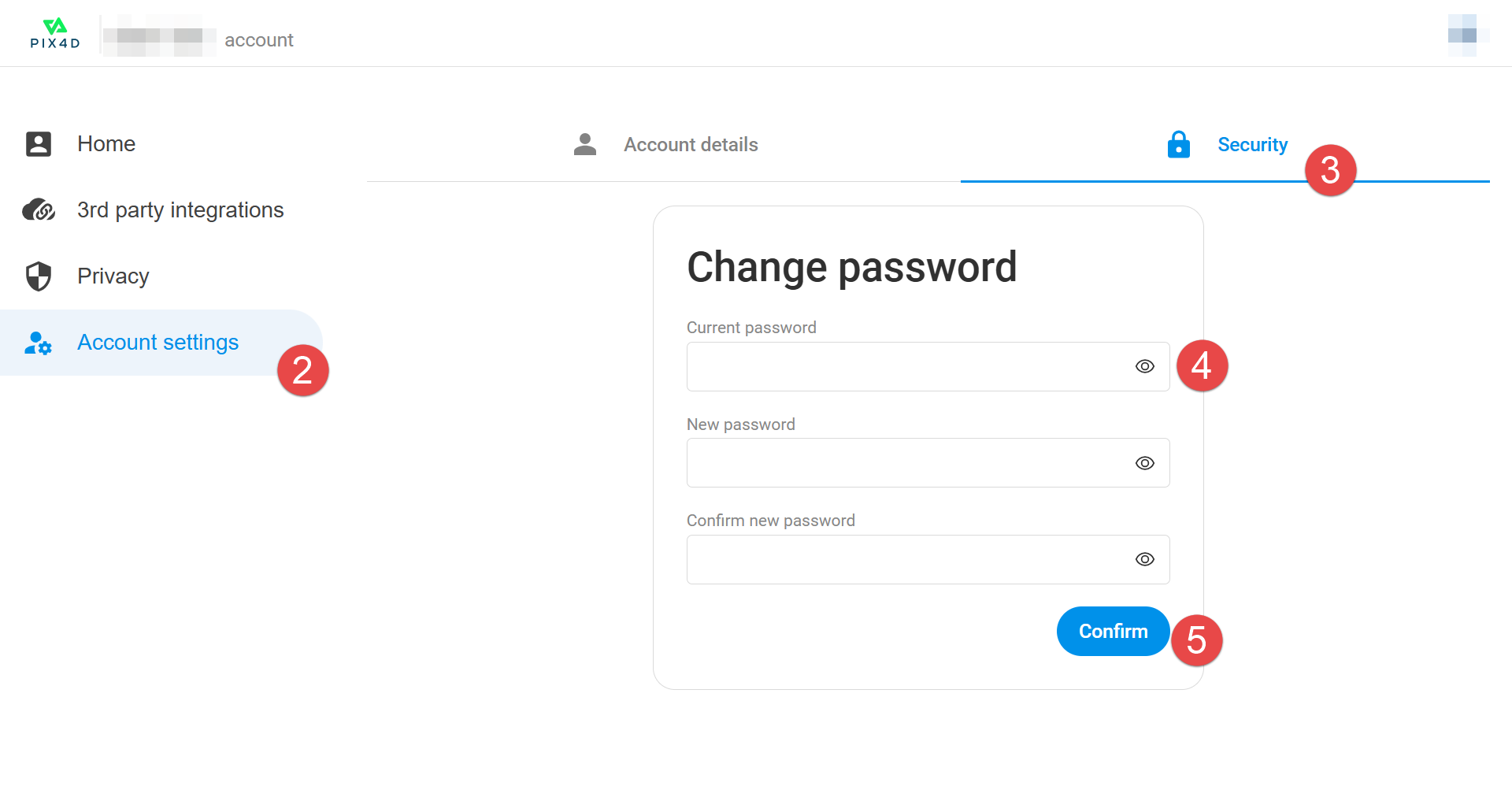The height and width of the screenshot is (812, 1512).
Task: Click the 3rd party integrations cloud-link icon
Action: [x=39, y=210]
